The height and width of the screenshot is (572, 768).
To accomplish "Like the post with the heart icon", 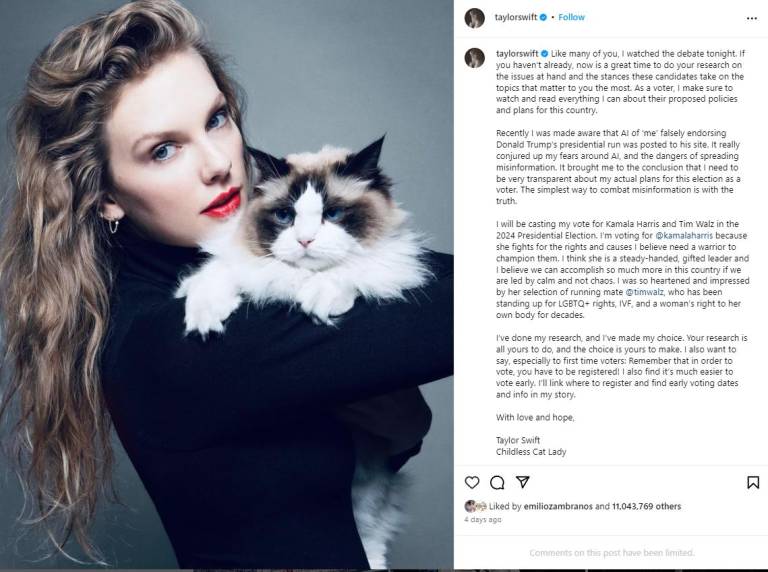I will [472, 482].
